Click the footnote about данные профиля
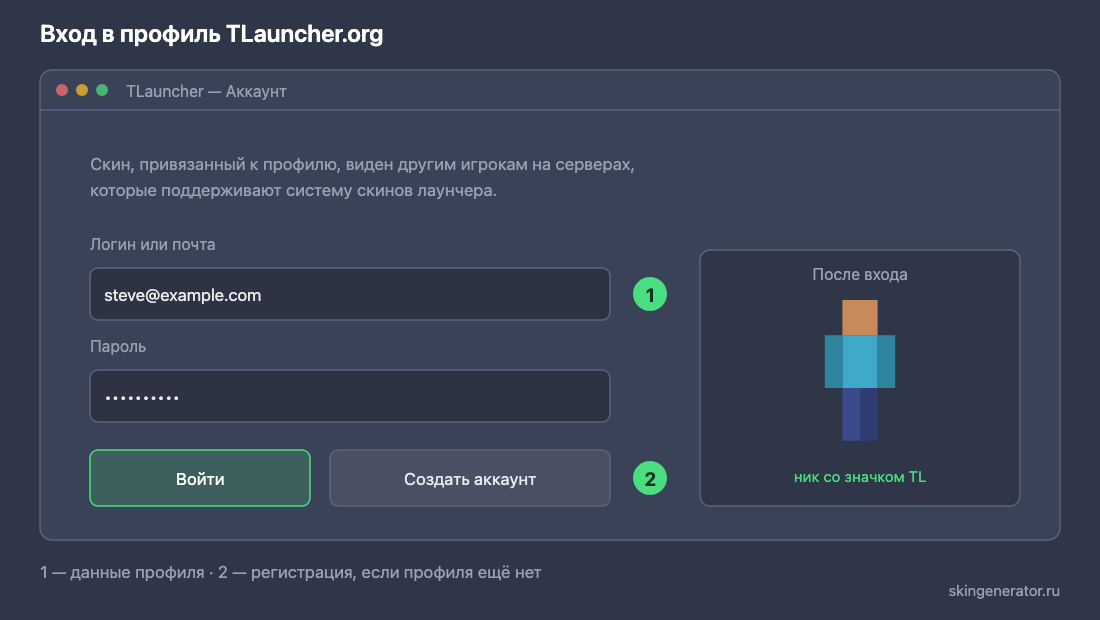Viewport: 1100px width, 620px height. [x=290, y=572]
